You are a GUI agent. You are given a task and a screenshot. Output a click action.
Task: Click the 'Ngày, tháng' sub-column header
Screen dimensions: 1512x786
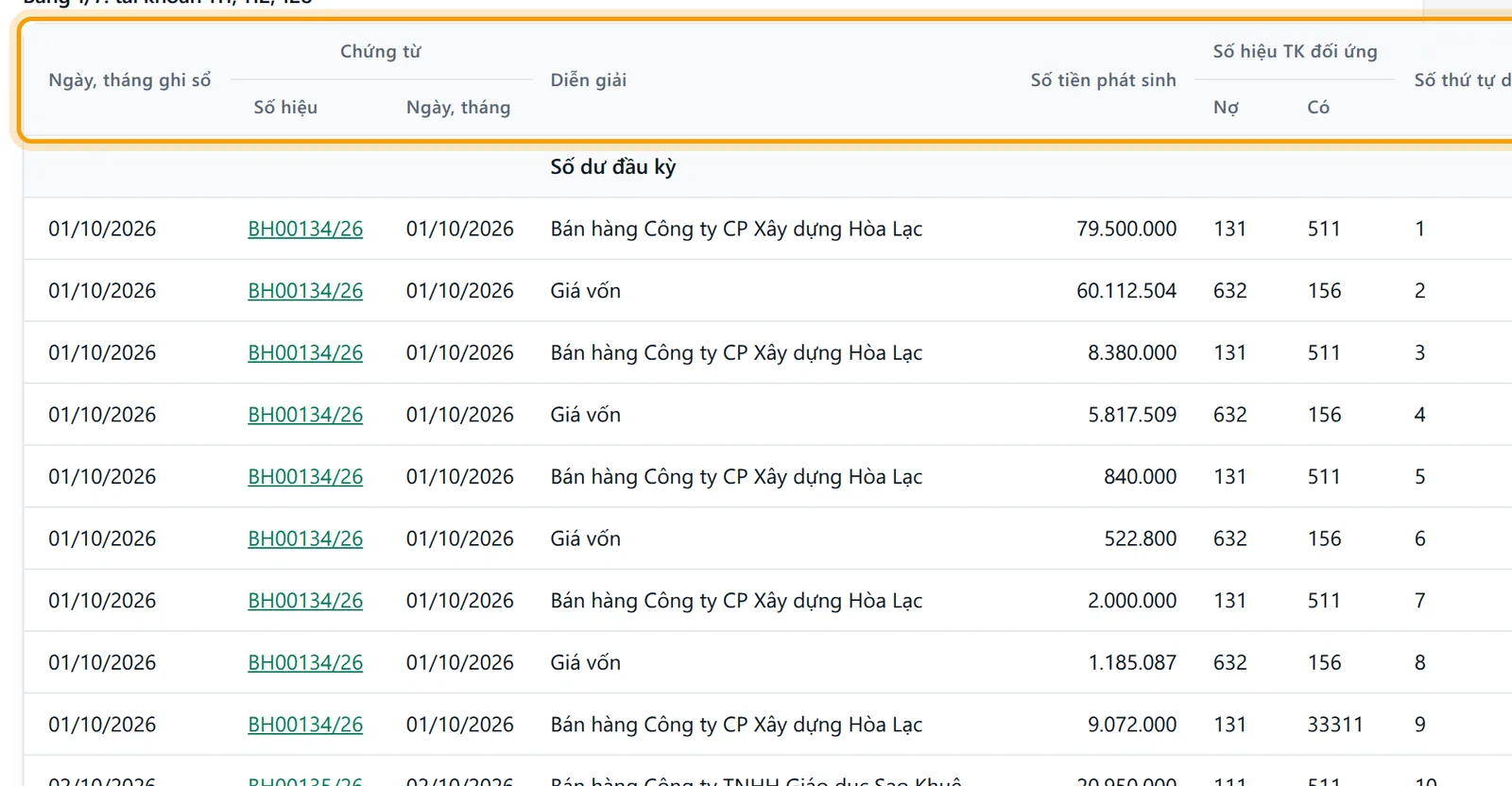click(x=458, y=108)
